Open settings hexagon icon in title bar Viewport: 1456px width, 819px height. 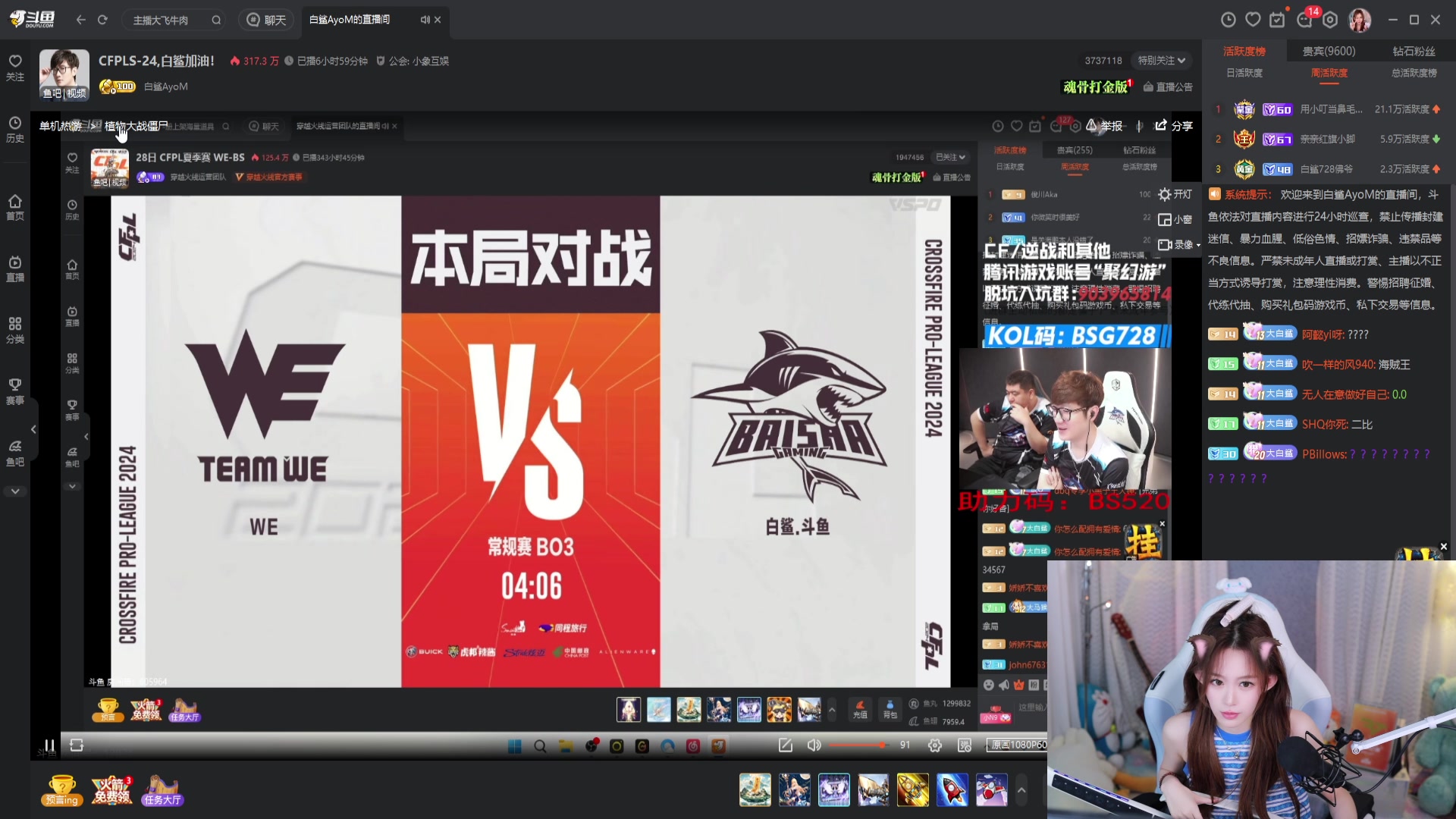click(1330, 20)
